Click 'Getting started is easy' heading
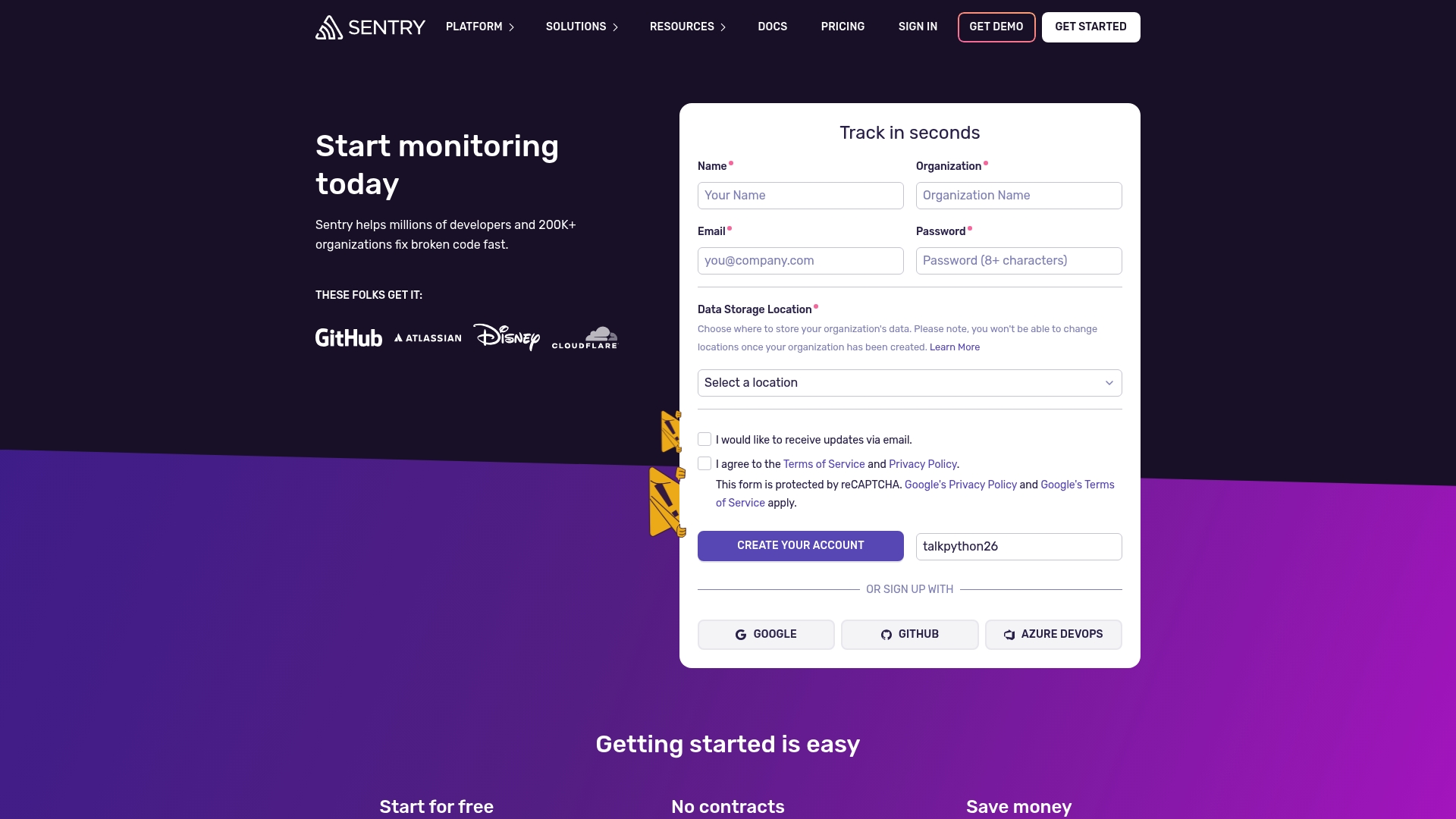Viewport: 1456px width, 819px height. tap(728, 745)
